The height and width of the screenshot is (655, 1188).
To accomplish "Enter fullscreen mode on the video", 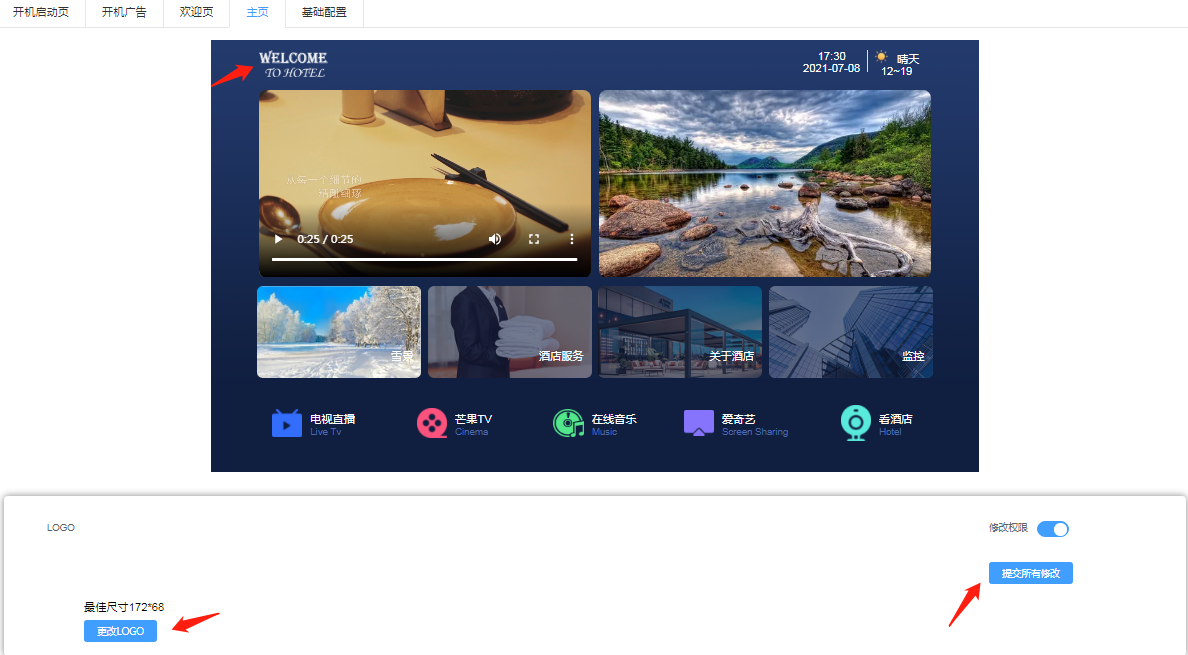I will [534, 239].
